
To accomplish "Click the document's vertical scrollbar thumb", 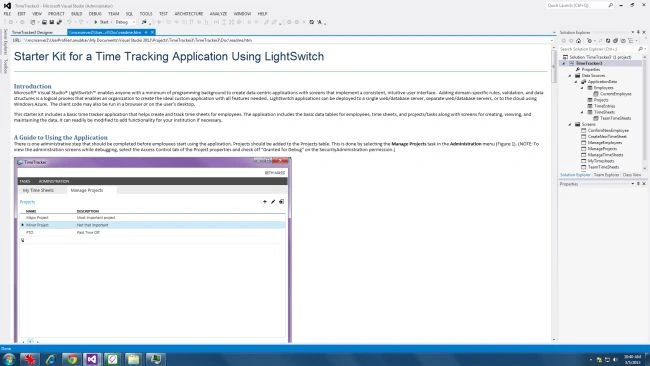I will [x=554, y=66].
